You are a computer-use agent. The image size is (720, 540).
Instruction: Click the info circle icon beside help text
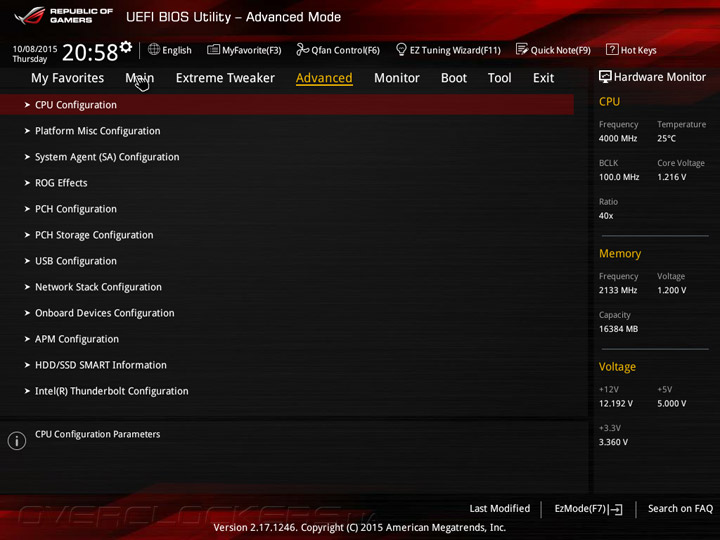click(17, 440)
